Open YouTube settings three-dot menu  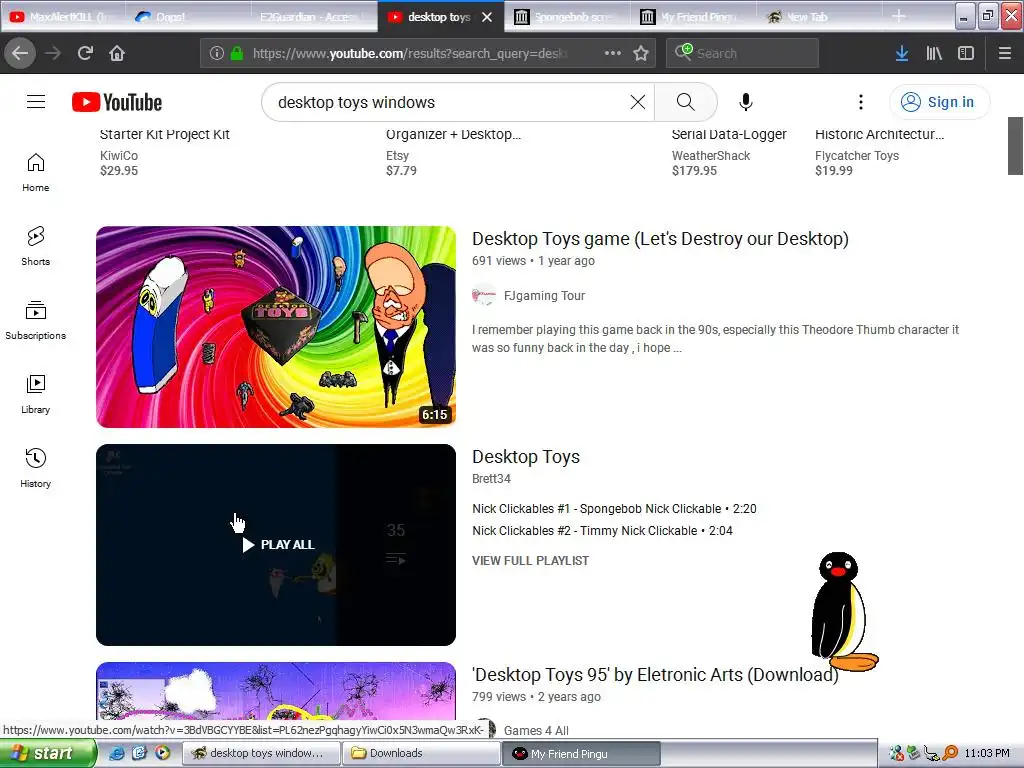click(x=861, y=102)
